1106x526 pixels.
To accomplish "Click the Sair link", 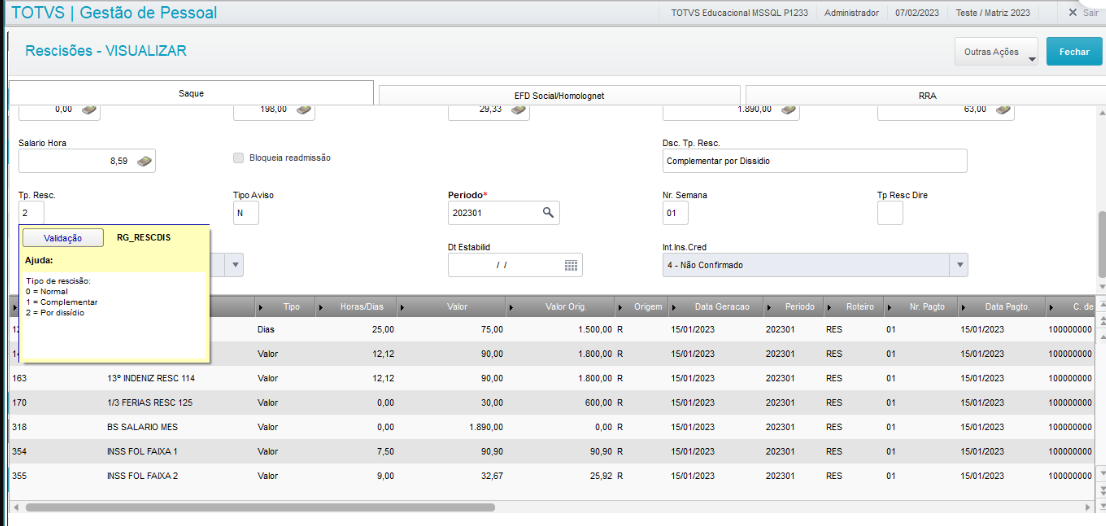I will (x=1090, y=13).
